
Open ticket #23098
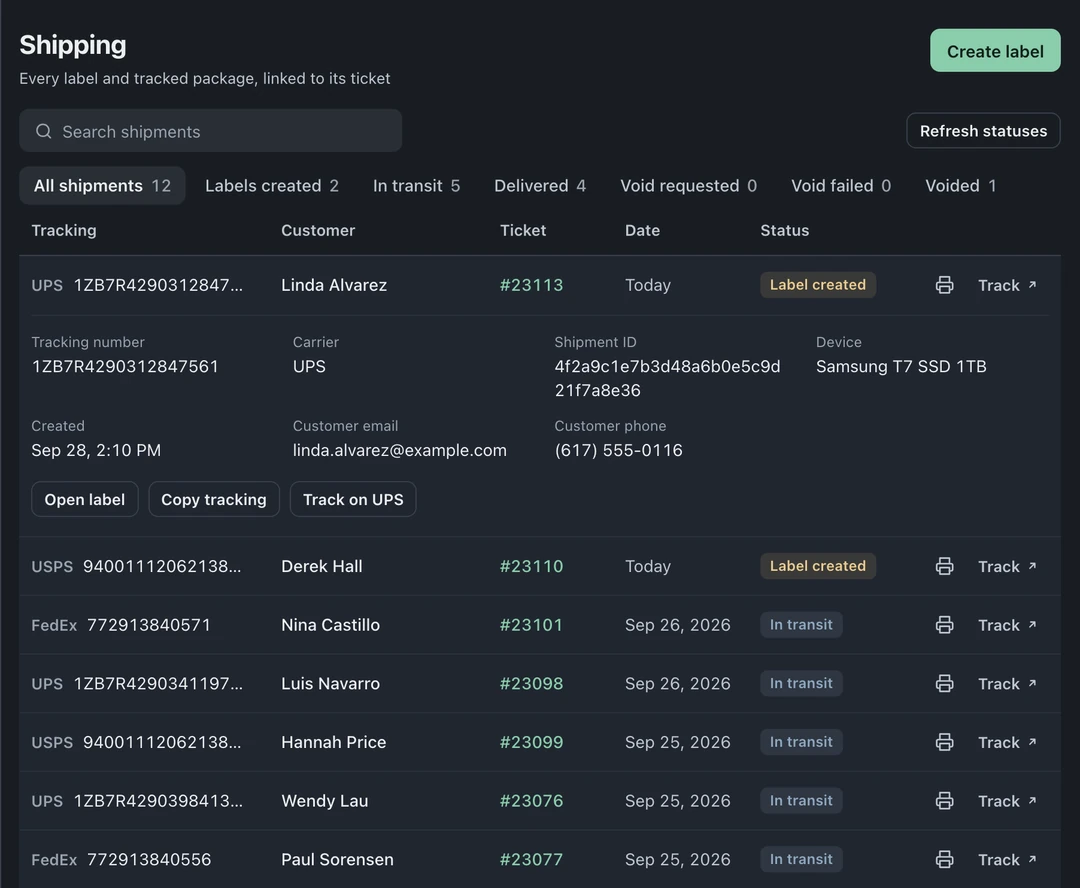point(531,683)
